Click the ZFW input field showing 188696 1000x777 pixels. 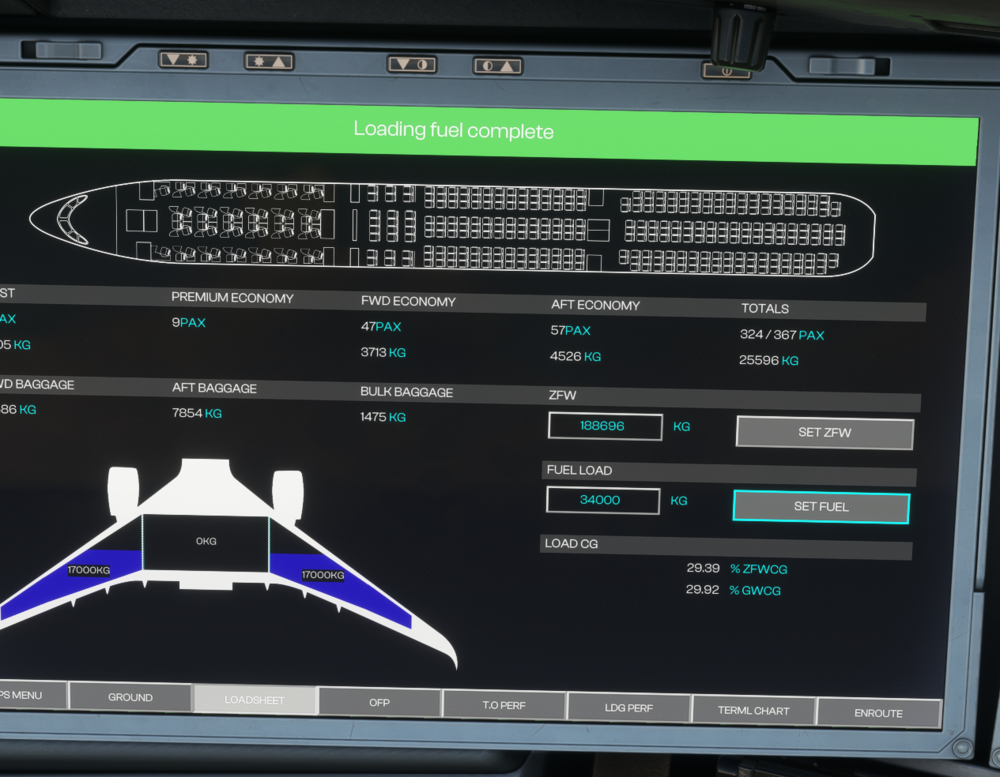tap(605, 426)
